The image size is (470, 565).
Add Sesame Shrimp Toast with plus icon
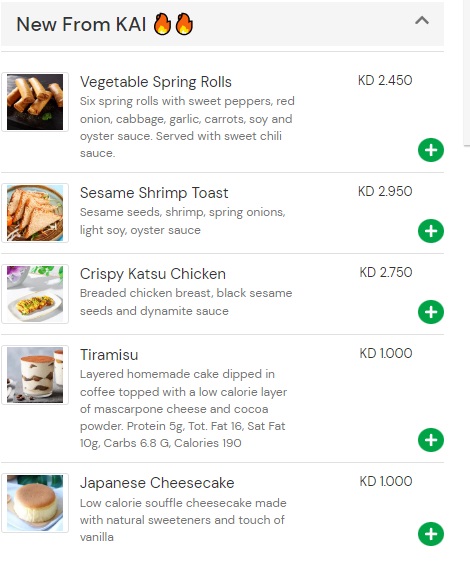431,231
